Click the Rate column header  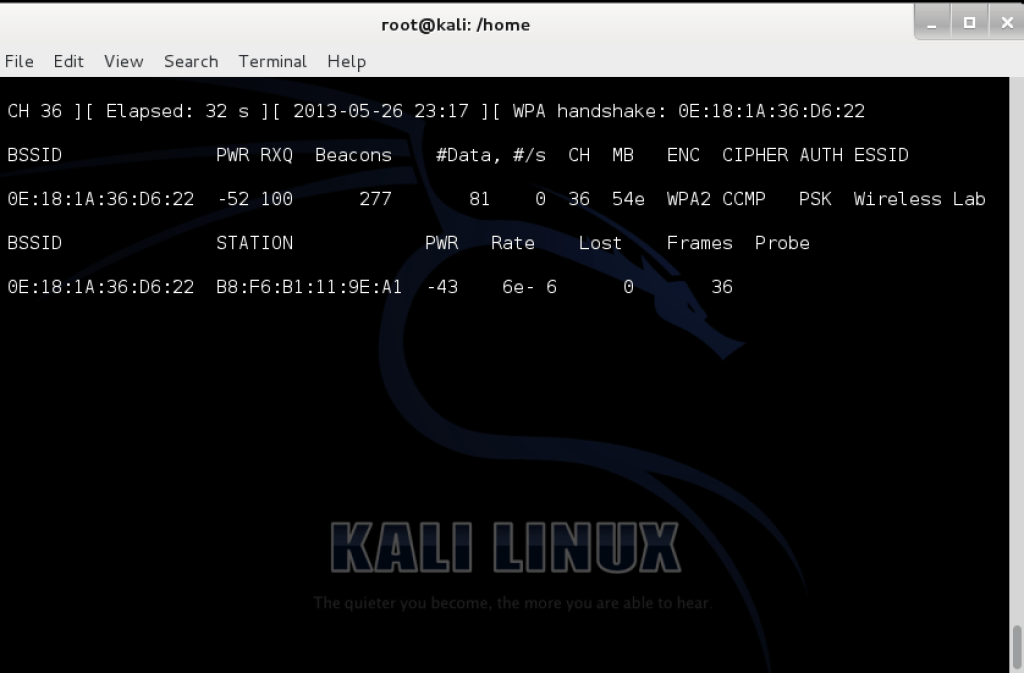coord(513,243)
